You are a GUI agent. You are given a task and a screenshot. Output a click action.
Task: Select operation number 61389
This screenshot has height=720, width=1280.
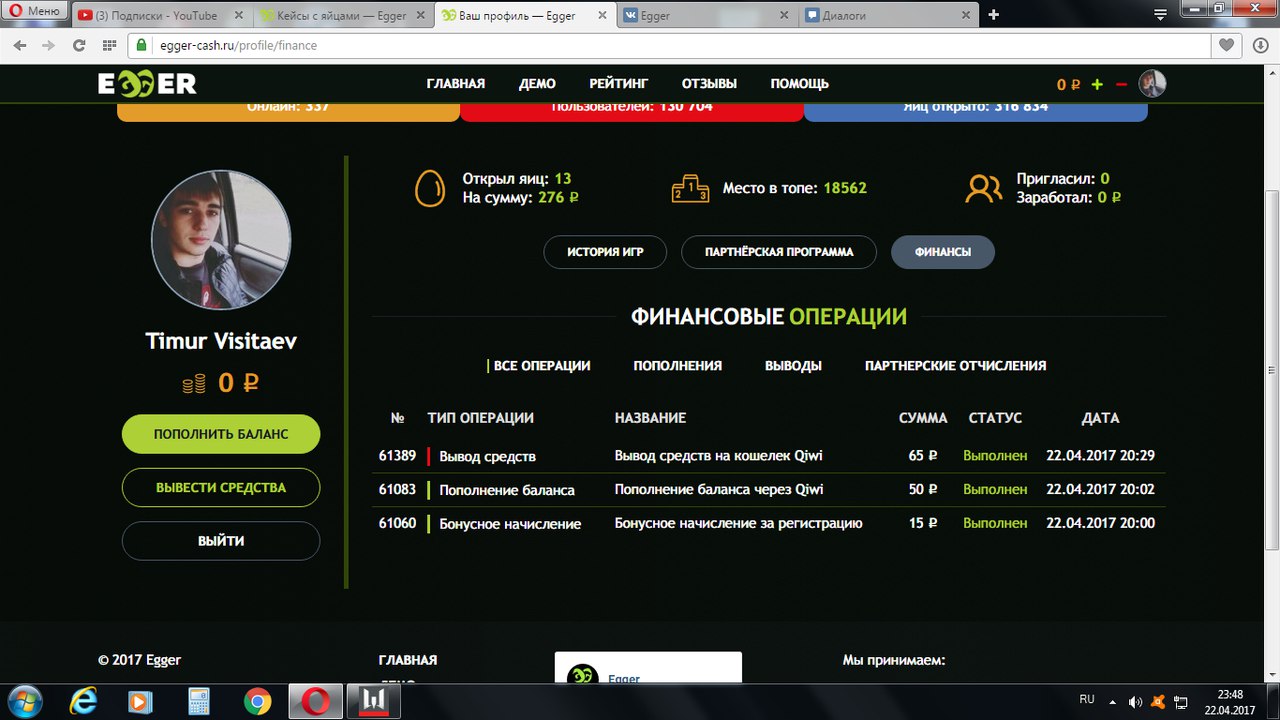coord(397,456)
